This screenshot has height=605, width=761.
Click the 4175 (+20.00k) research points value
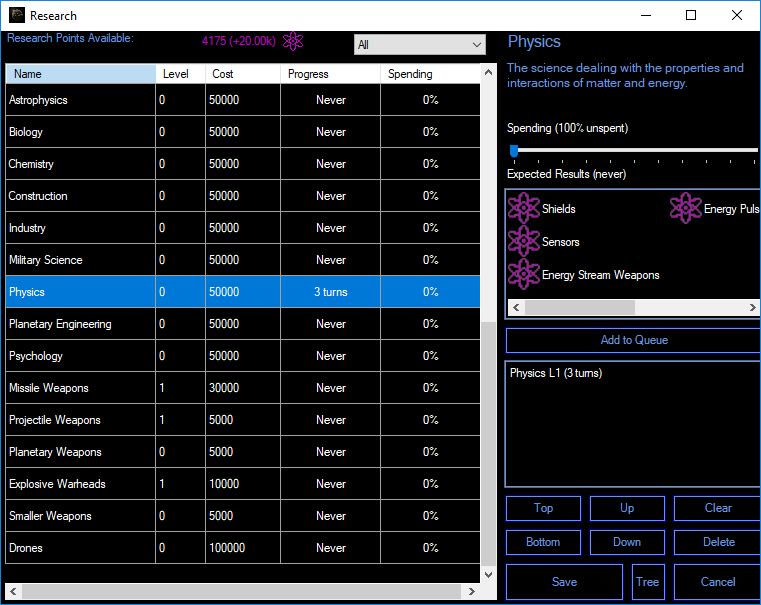(239, 41)
